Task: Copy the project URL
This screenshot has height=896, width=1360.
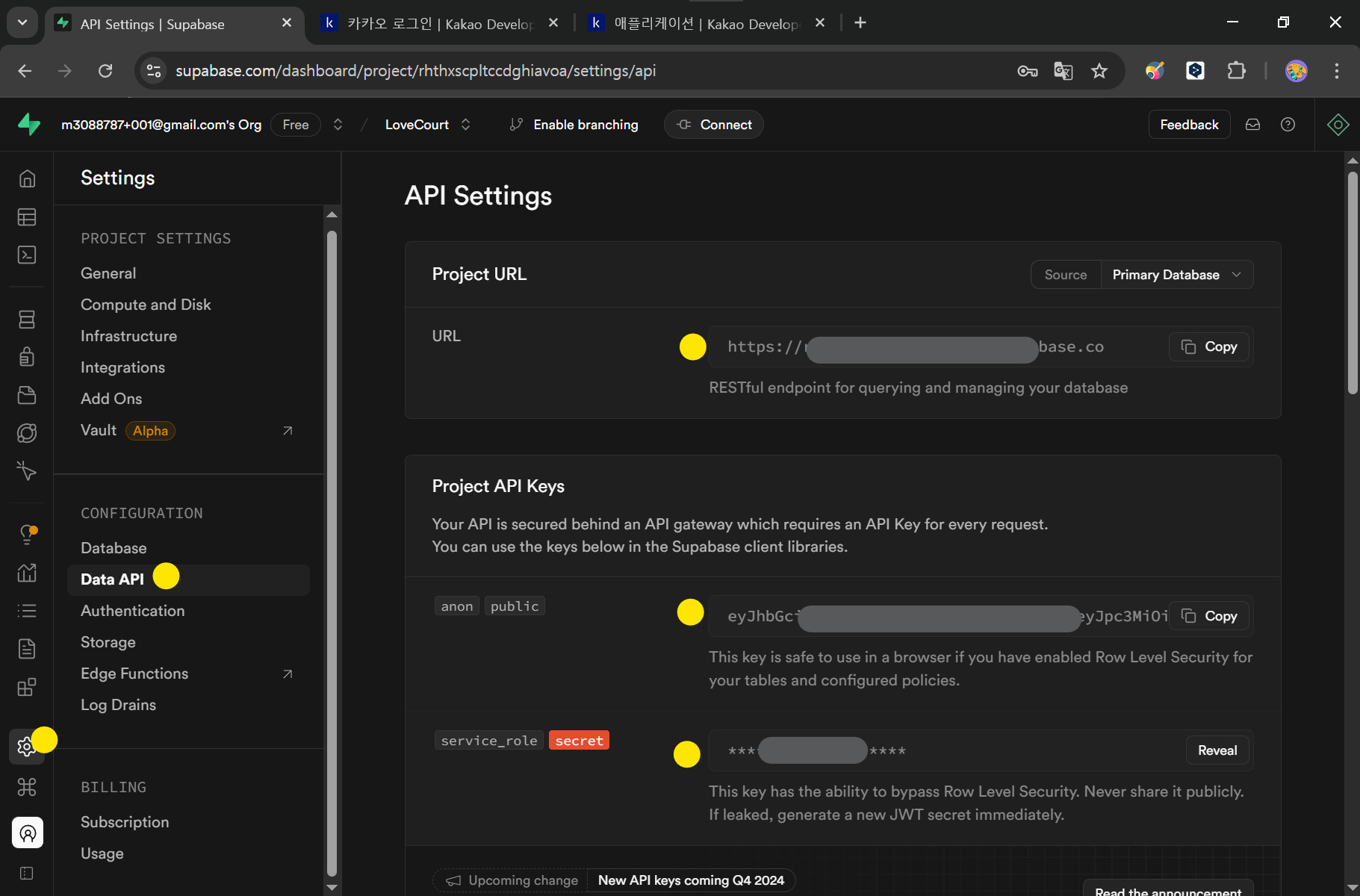Action: [1209, 346]
